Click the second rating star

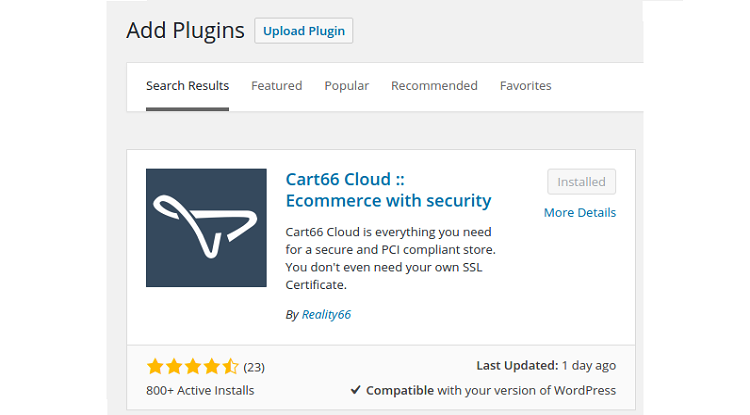(x=174, y=366)
